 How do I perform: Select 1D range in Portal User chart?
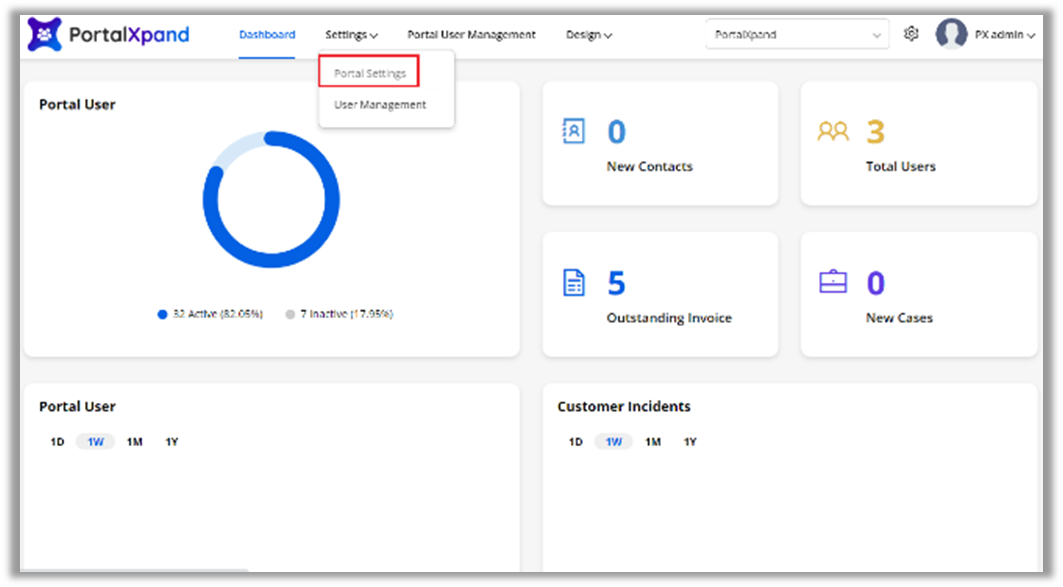pyautogui.click(x=57, y=442)
